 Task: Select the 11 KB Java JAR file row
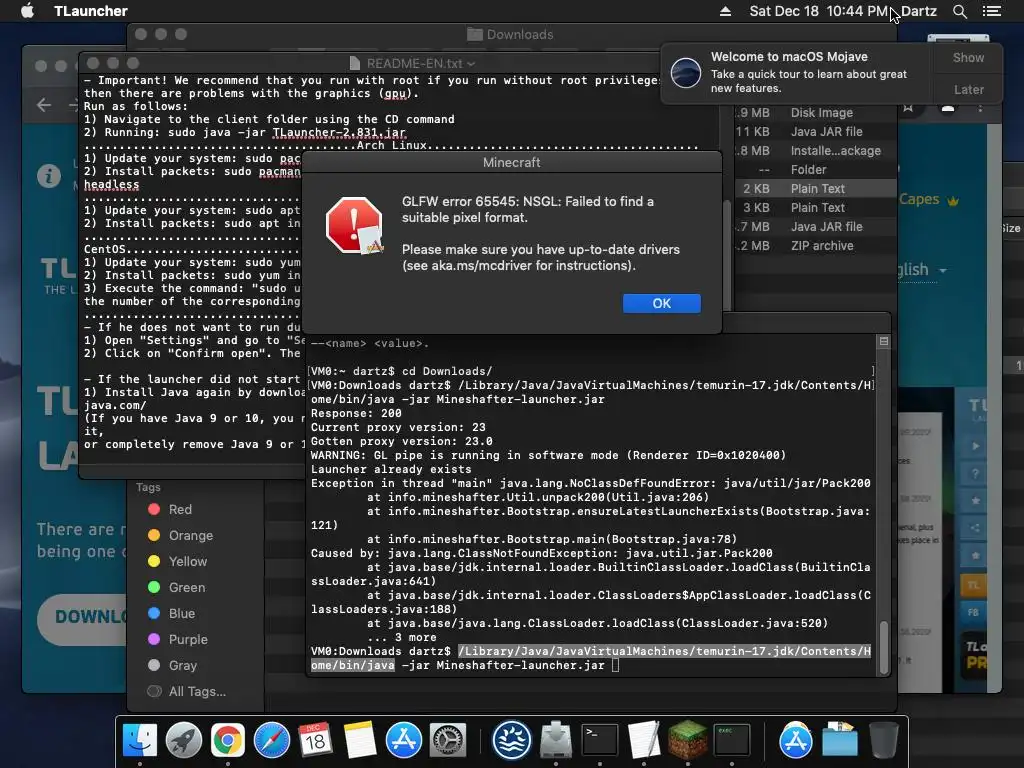pos(815,131)
